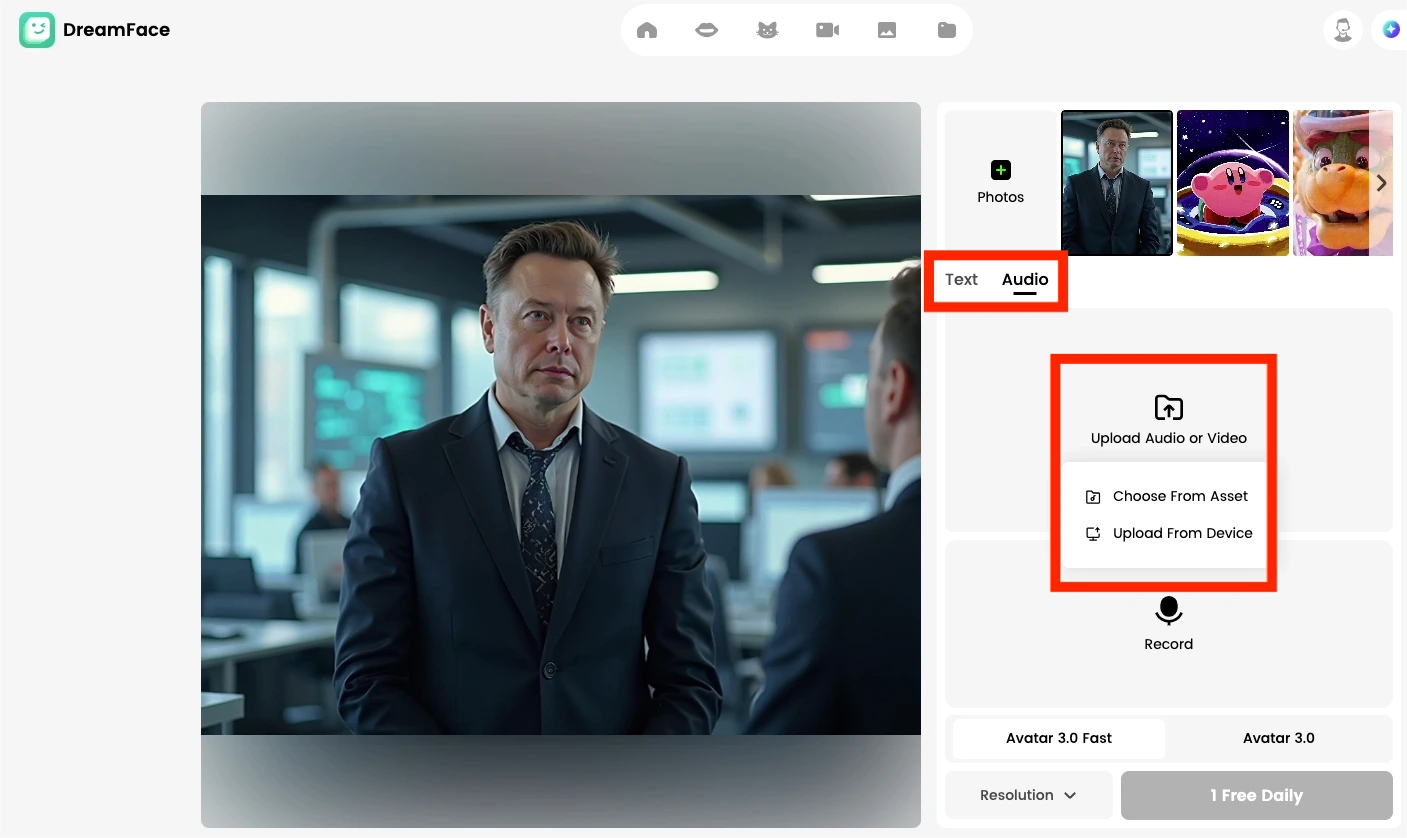Choose From Asset in upload menu
Screen dimensions: 1407x838
coord(1180,496)
